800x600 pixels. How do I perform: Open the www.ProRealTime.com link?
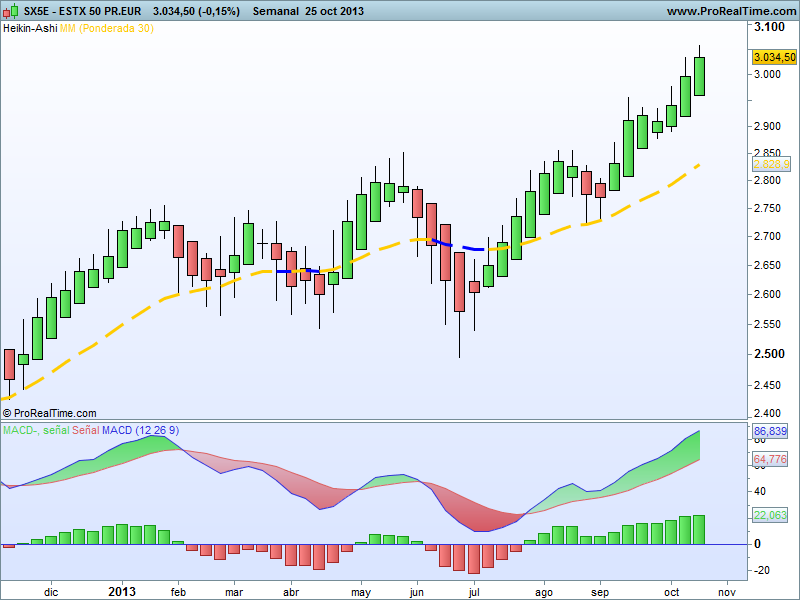pyautogui.click(x=729, y=11)
